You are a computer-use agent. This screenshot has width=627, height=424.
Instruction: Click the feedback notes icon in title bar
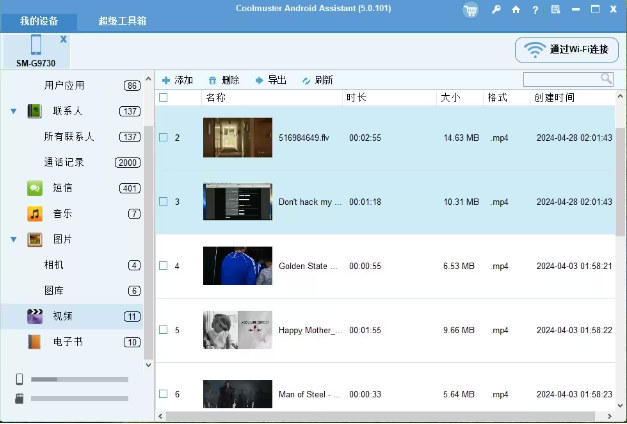[x=554, y=10]
